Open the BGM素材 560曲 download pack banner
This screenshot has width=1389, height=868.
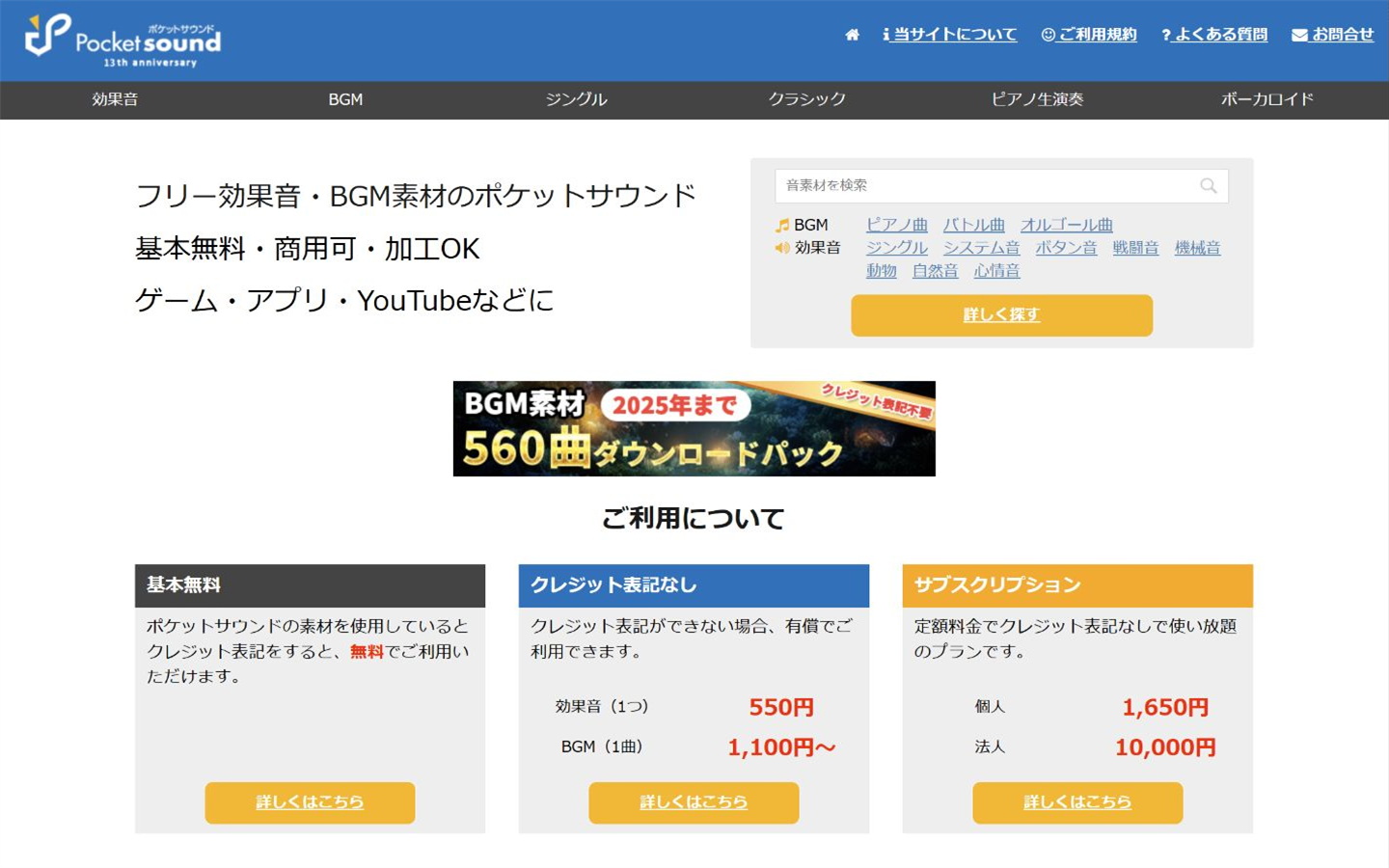click(694, 428)
